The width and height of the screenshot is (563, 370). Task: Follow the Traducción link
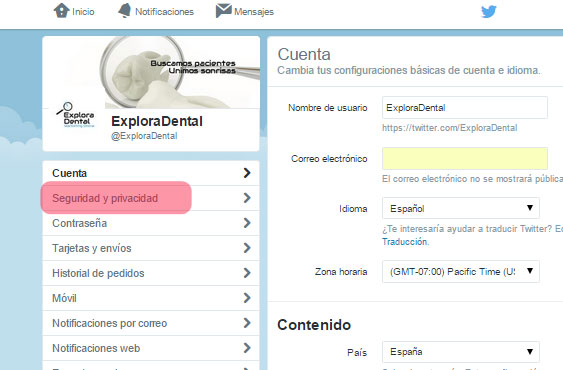[405, 242]
